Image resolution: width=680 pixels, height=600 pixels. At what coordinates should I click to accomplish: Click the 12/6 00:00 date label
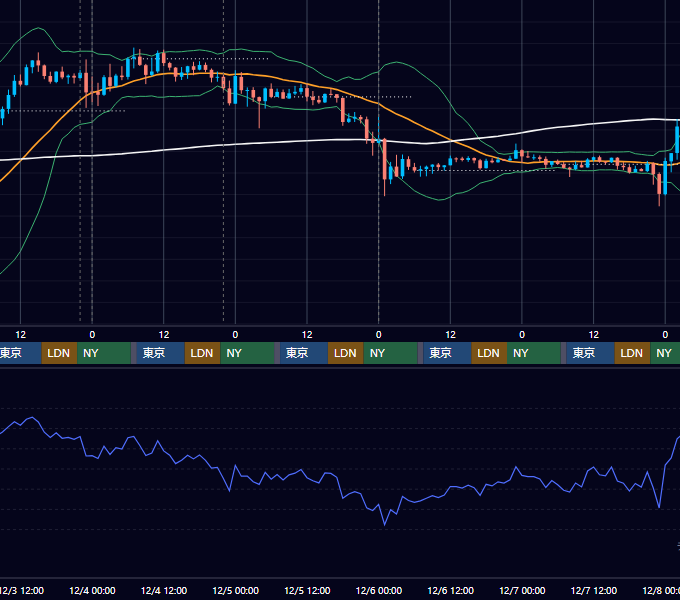379,590
